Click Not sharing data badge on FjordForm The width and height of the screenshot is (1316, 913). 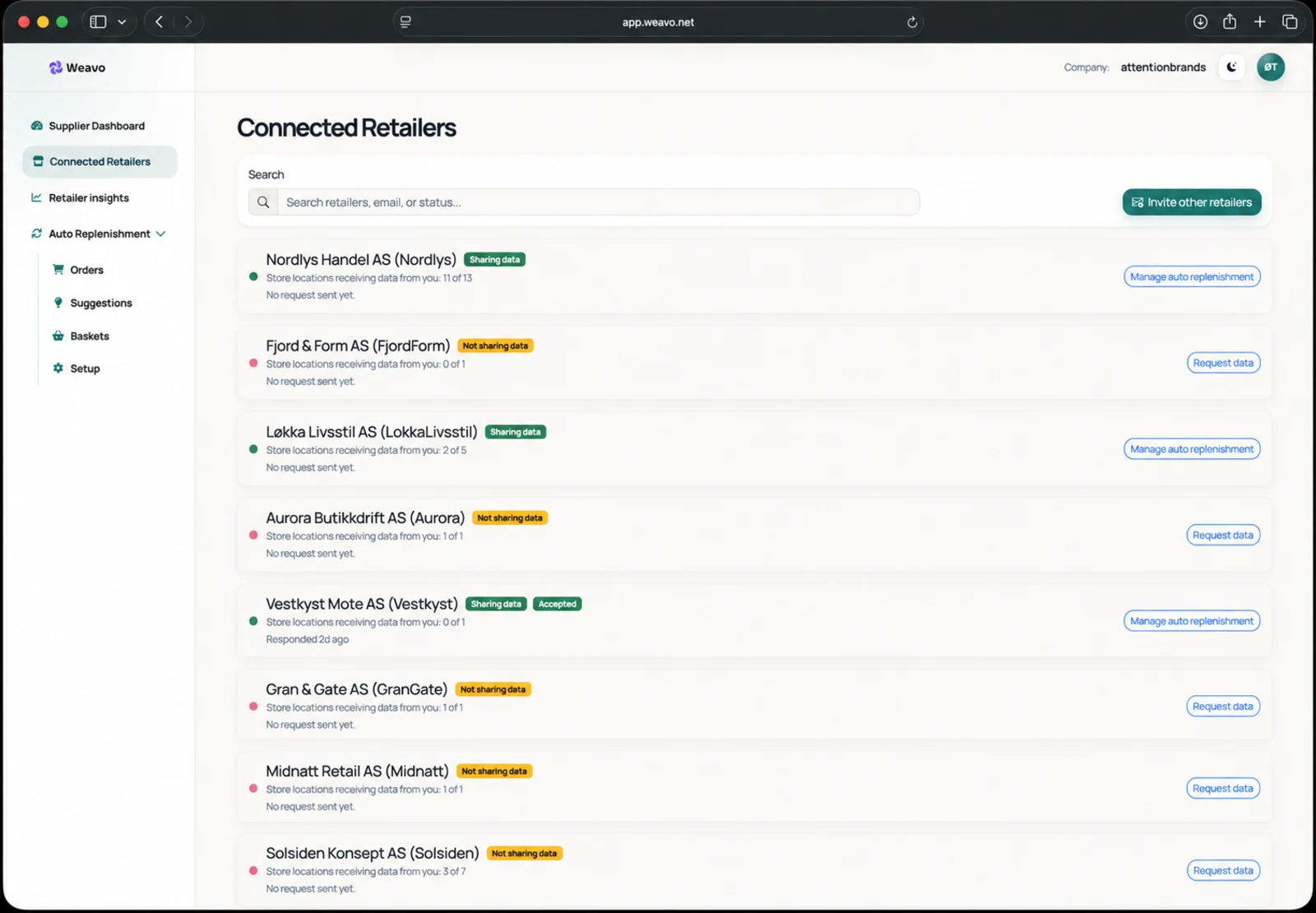[x=495, y=346]
